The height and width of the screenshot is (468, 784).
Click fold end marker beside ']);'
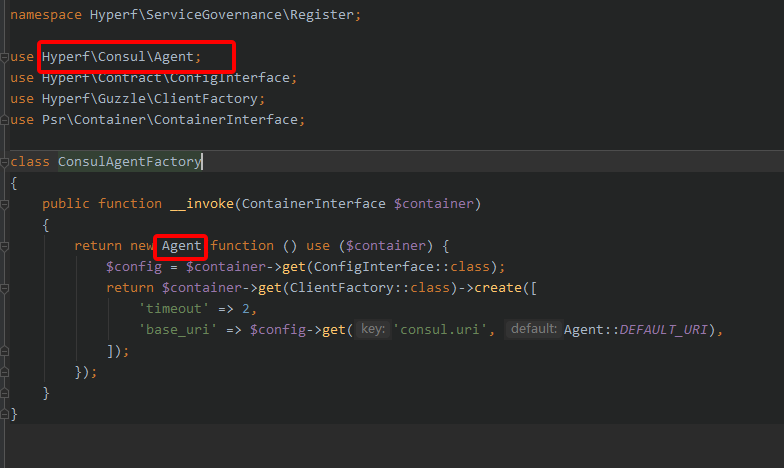pyautogui.click(x=4, y=351)
